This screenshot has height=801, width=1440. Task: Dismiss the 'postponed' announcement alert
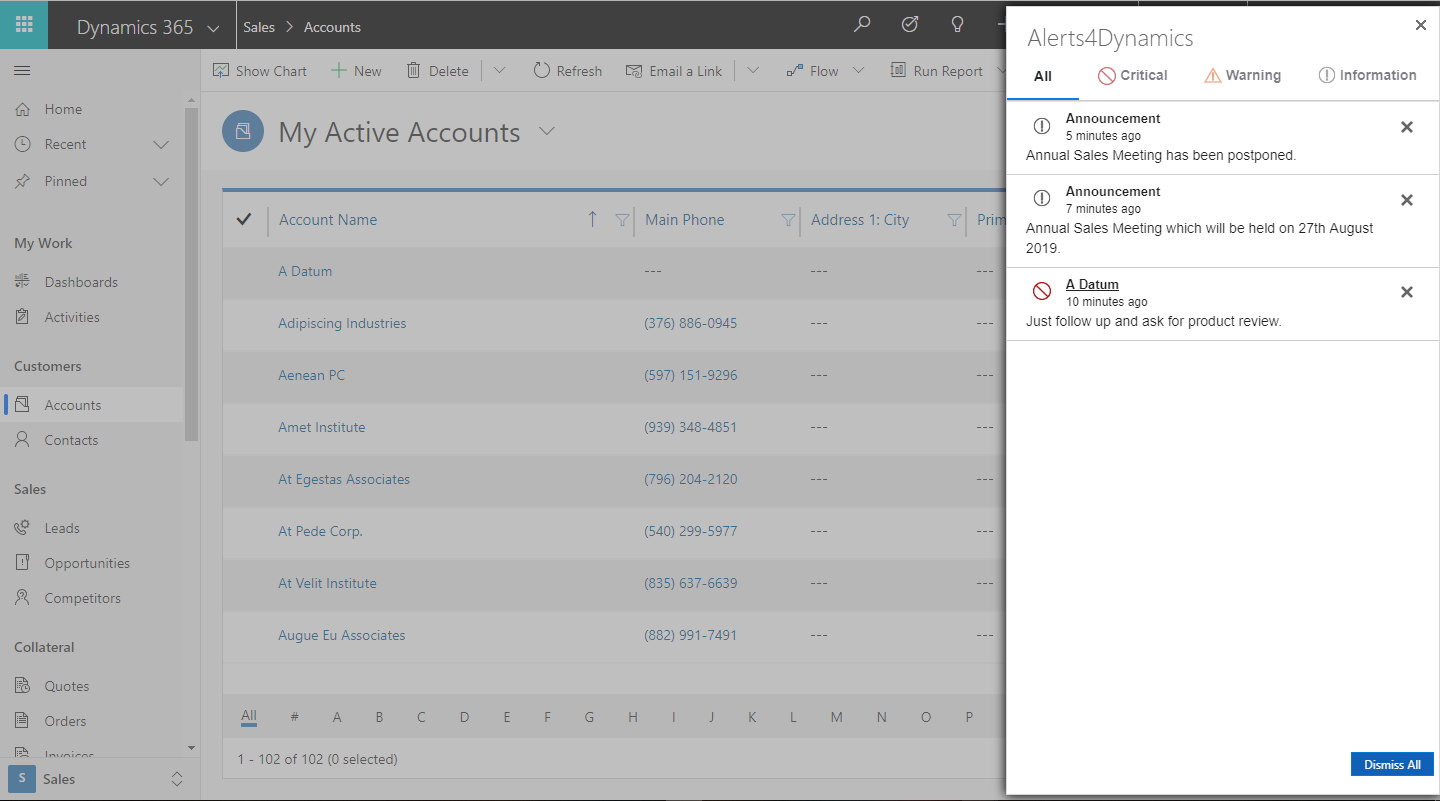click(1406, 127)
